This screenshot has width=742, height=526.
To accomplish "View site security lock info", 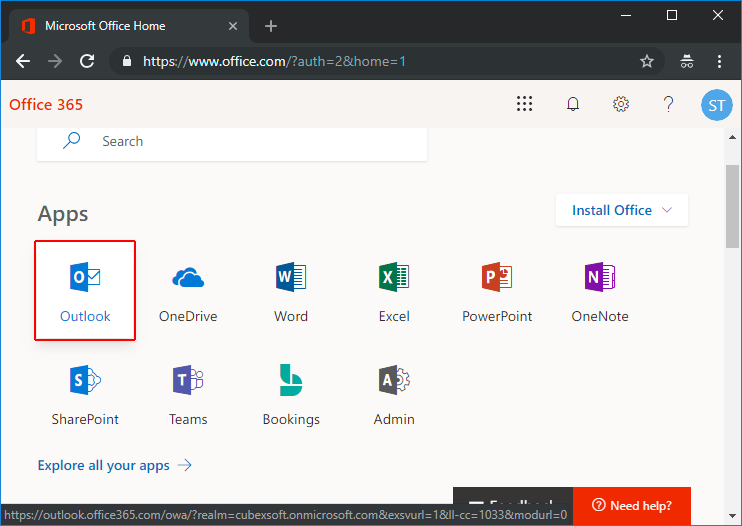I will [x=126, y=61].
